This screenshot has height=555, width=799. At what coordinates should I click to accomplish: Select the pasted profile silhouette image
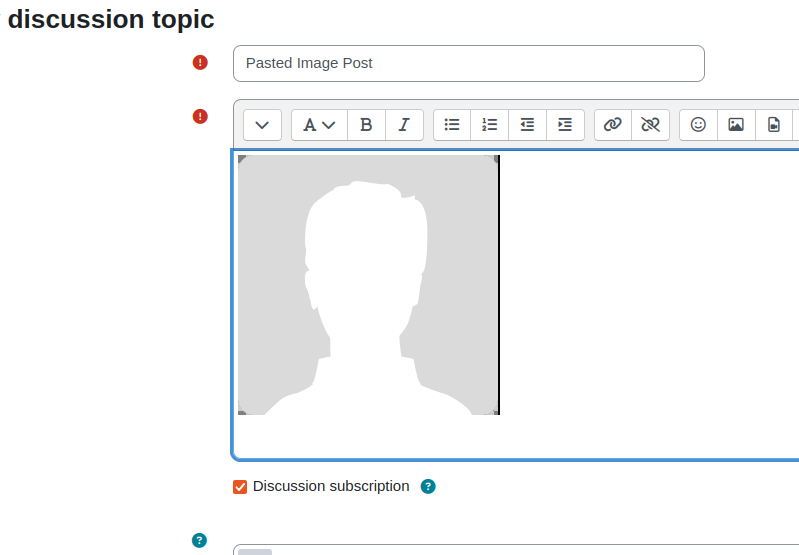369,285
